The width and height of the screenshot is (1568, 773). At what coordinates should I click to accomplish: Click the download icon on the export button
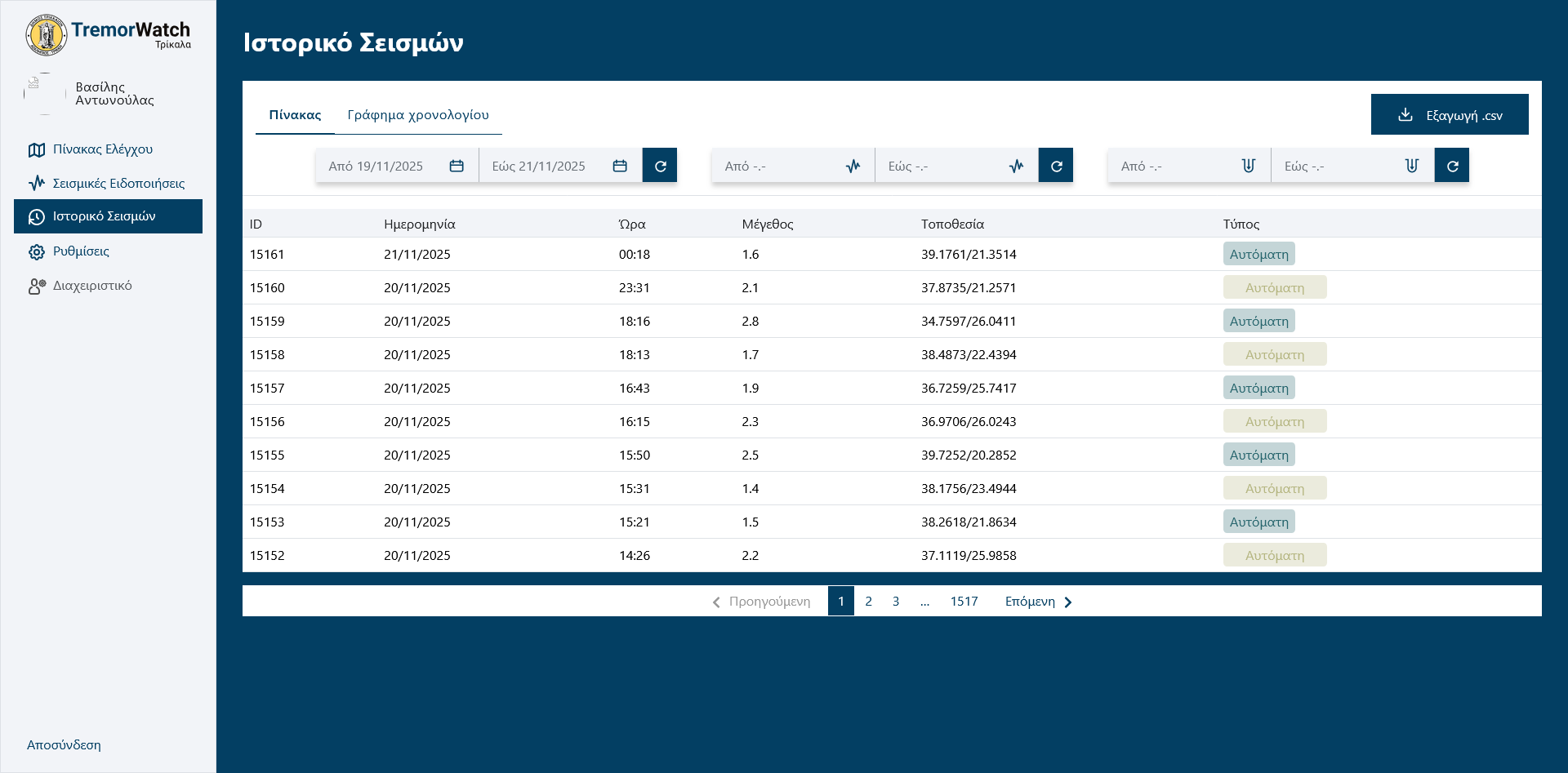pos(1405,115)
